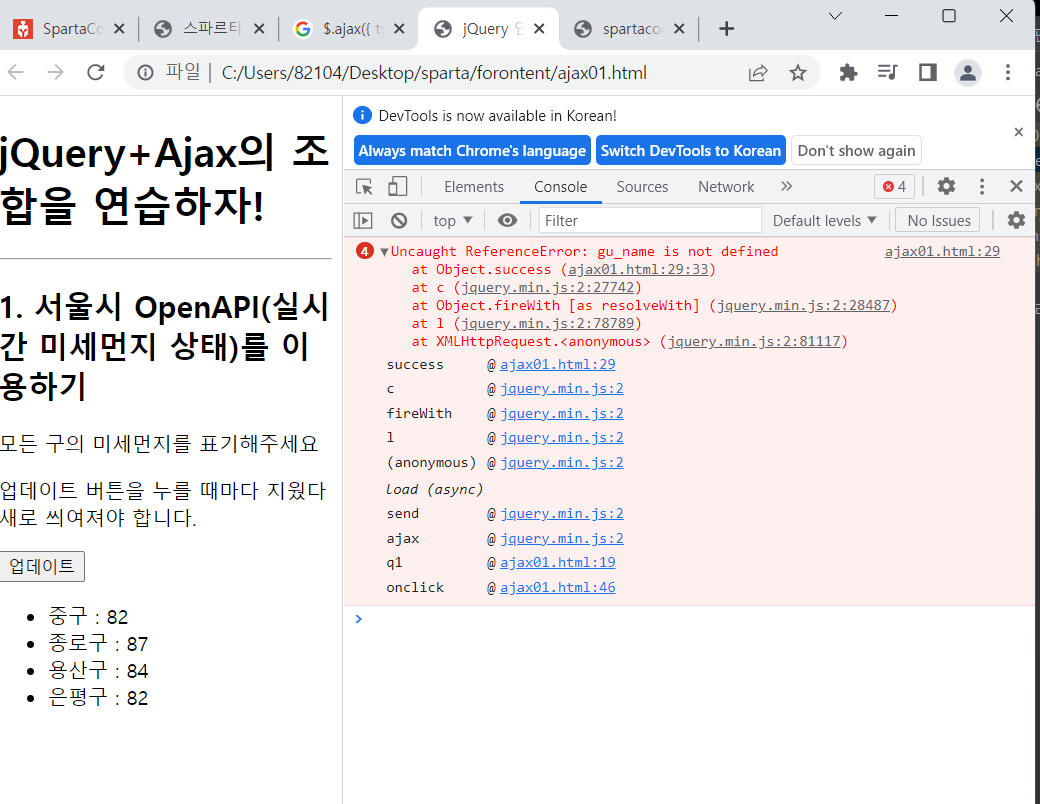Open jquery.min.js:2 link in fireWith row
Screen dimensions: 1040x804
click(x=561, y=413)
